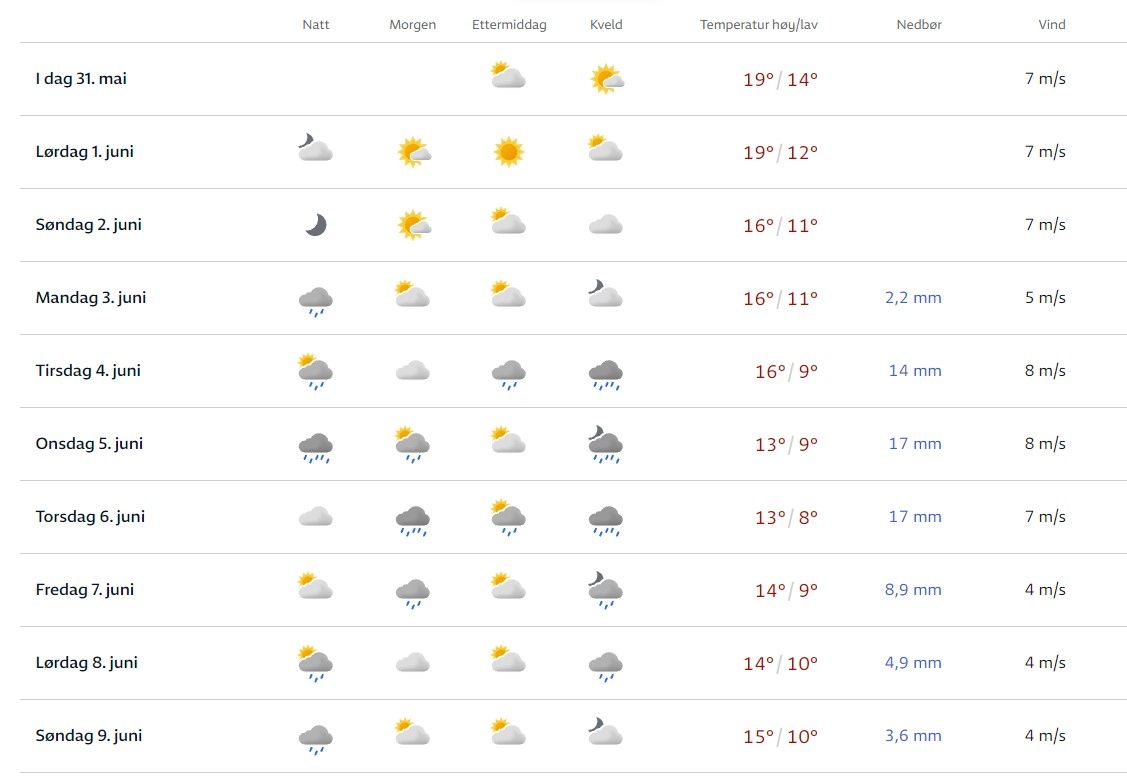Image resolution: width=1127 pixels, height=780 pixels.
Task: Click the 19°/12° temperature for Lørdag 1. juni
Action: click(x=780, y=152)
